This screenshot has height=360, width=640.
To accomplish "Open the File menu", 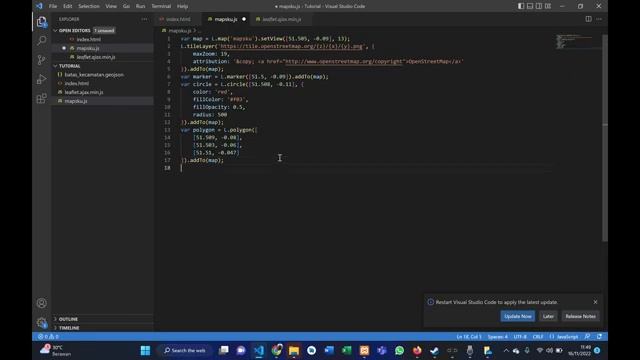I will tap(53, 6).
